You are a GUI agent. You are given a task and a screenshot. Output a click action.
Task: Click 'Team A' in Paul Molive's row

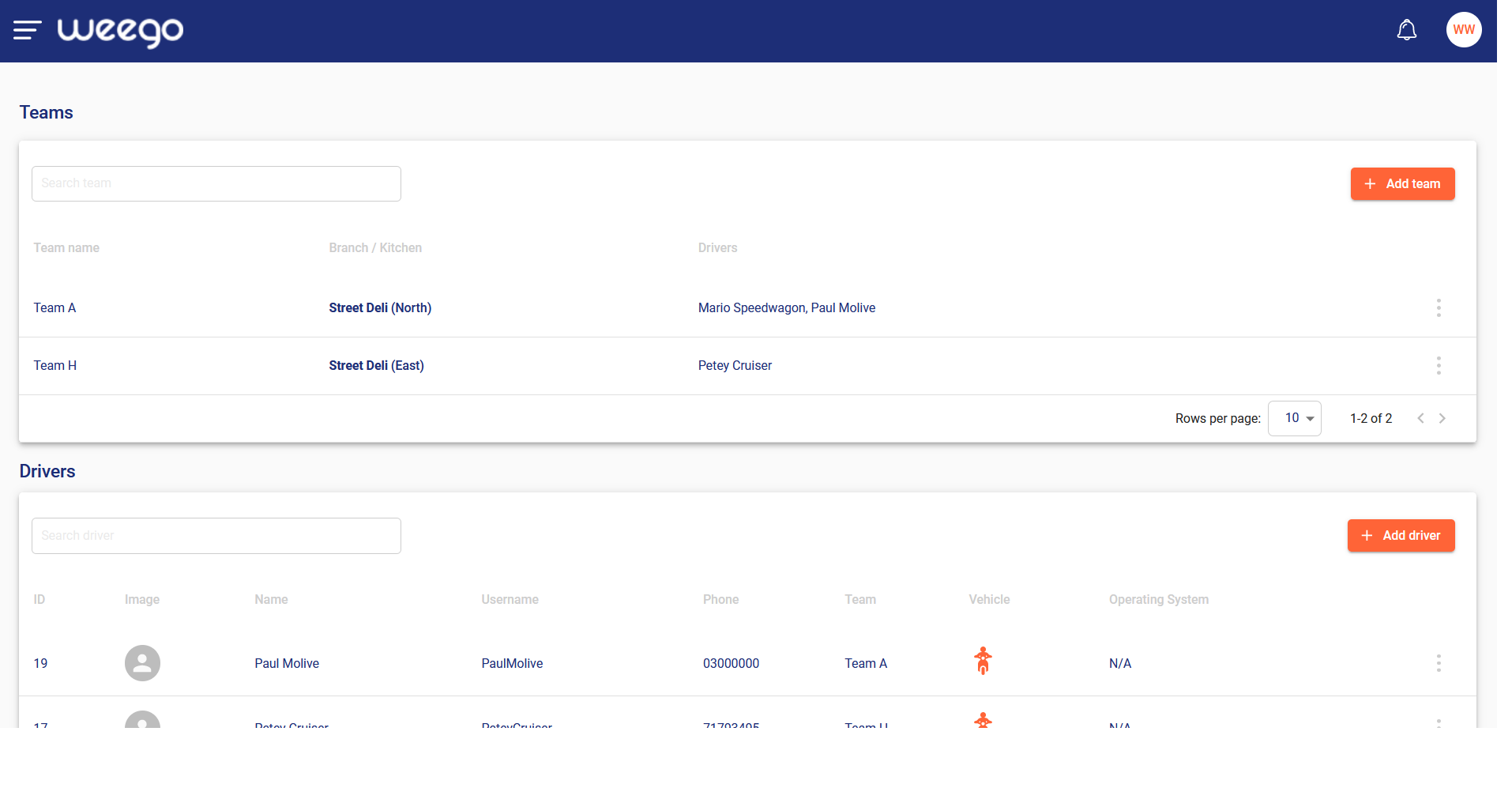tap(866, 664)
